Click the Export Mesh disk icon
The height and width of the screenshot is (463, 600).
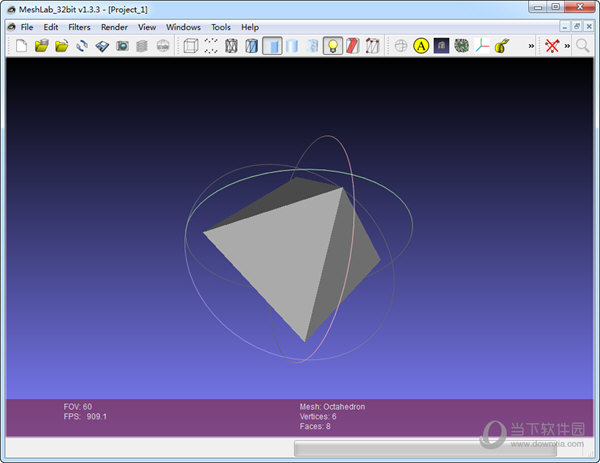(102, 46)
